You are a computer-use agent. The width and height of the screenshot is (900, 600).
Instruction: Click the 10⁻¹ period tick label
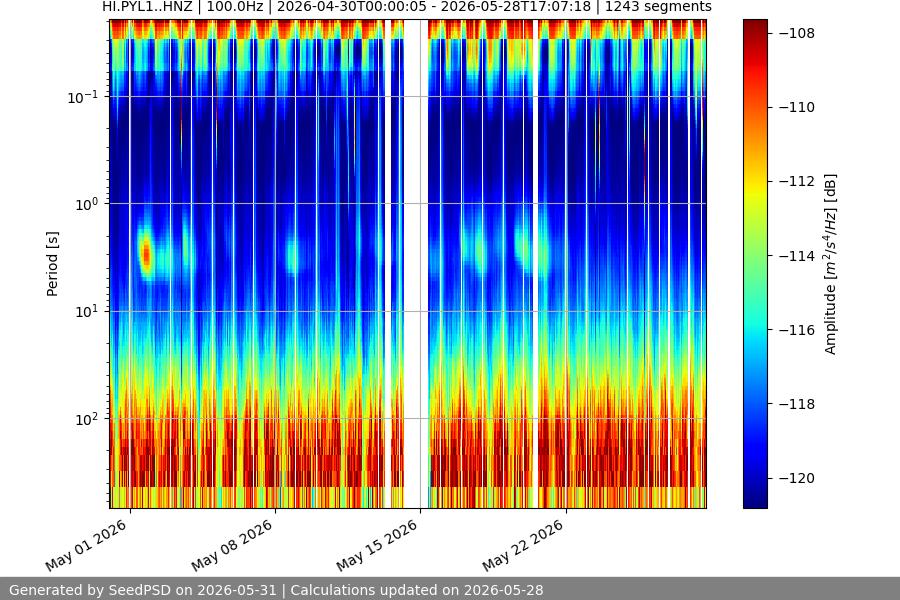pyautogui.click(x=82, y=96)
